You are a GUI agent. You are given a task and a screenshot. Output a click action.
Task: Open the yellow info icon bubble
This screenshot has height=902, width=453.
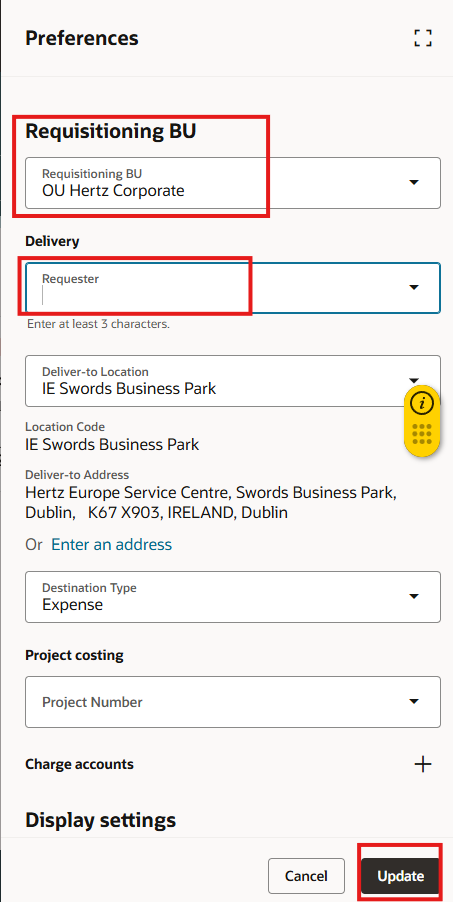pyautogui.click(x=422, y=404)
